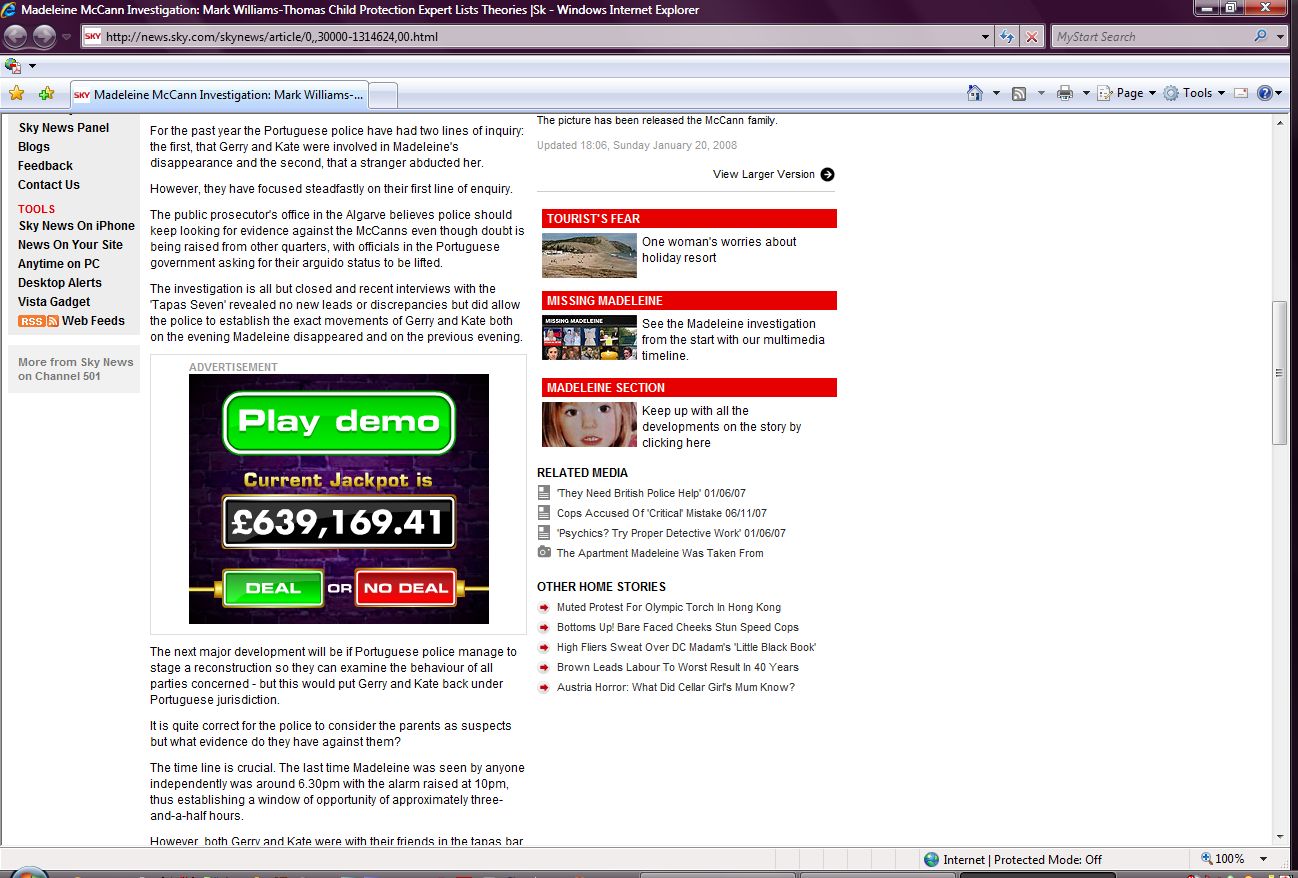Open the search provider dropdown arrow
Viewport: 1298px width, 878px height.
(x=1281, y=37)
